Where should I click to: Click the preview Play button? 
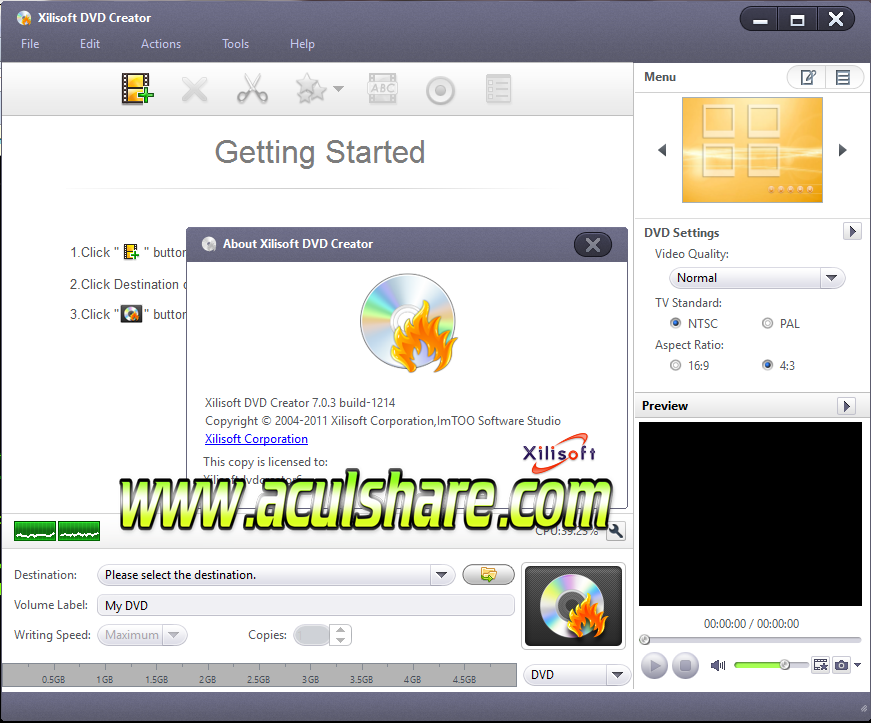[x=654, y=665]
